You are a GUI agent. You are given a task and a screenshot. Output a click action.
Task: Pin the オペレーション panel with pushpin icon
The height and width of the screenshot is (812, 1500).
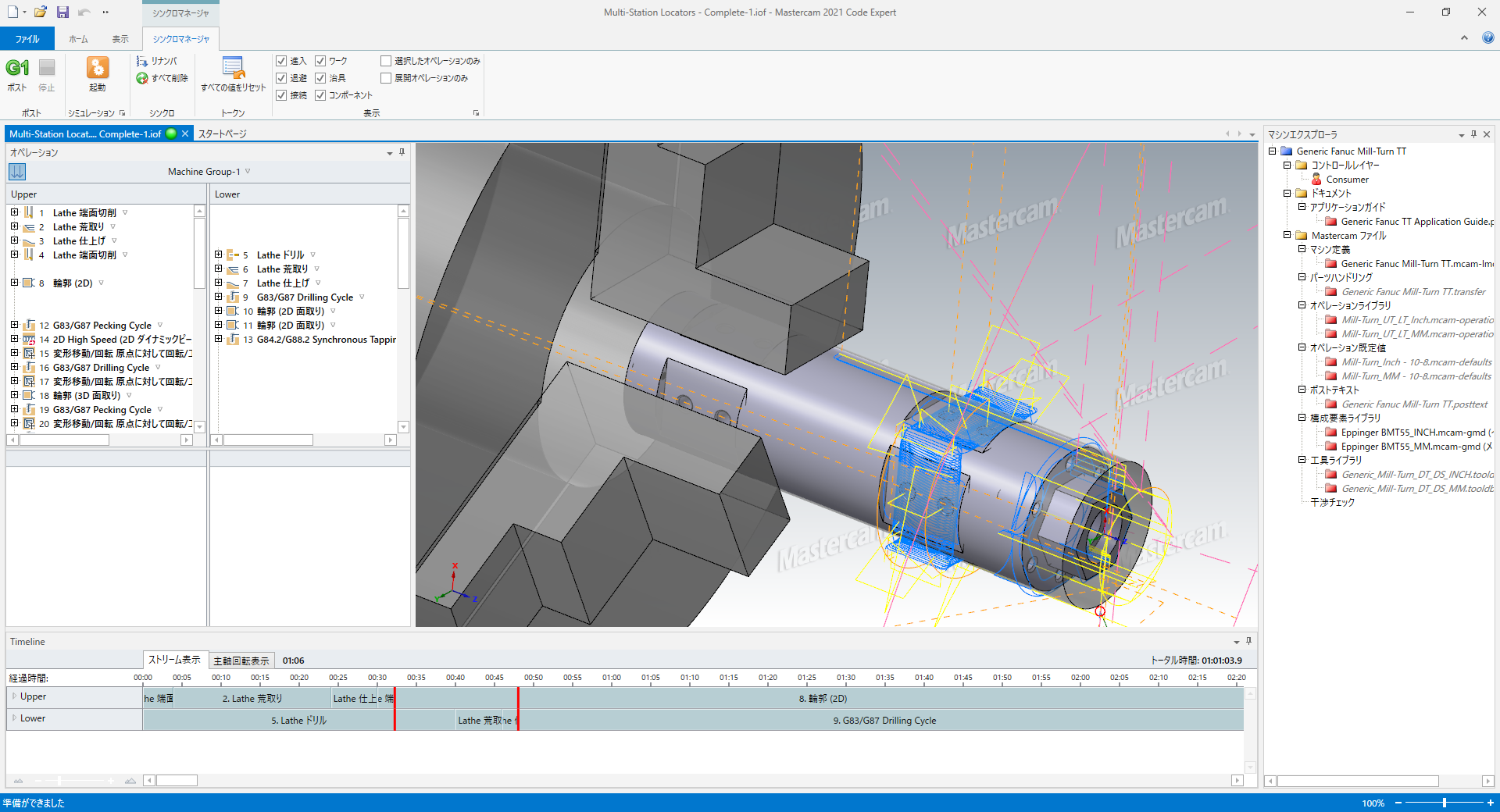(x=402, y=152)
